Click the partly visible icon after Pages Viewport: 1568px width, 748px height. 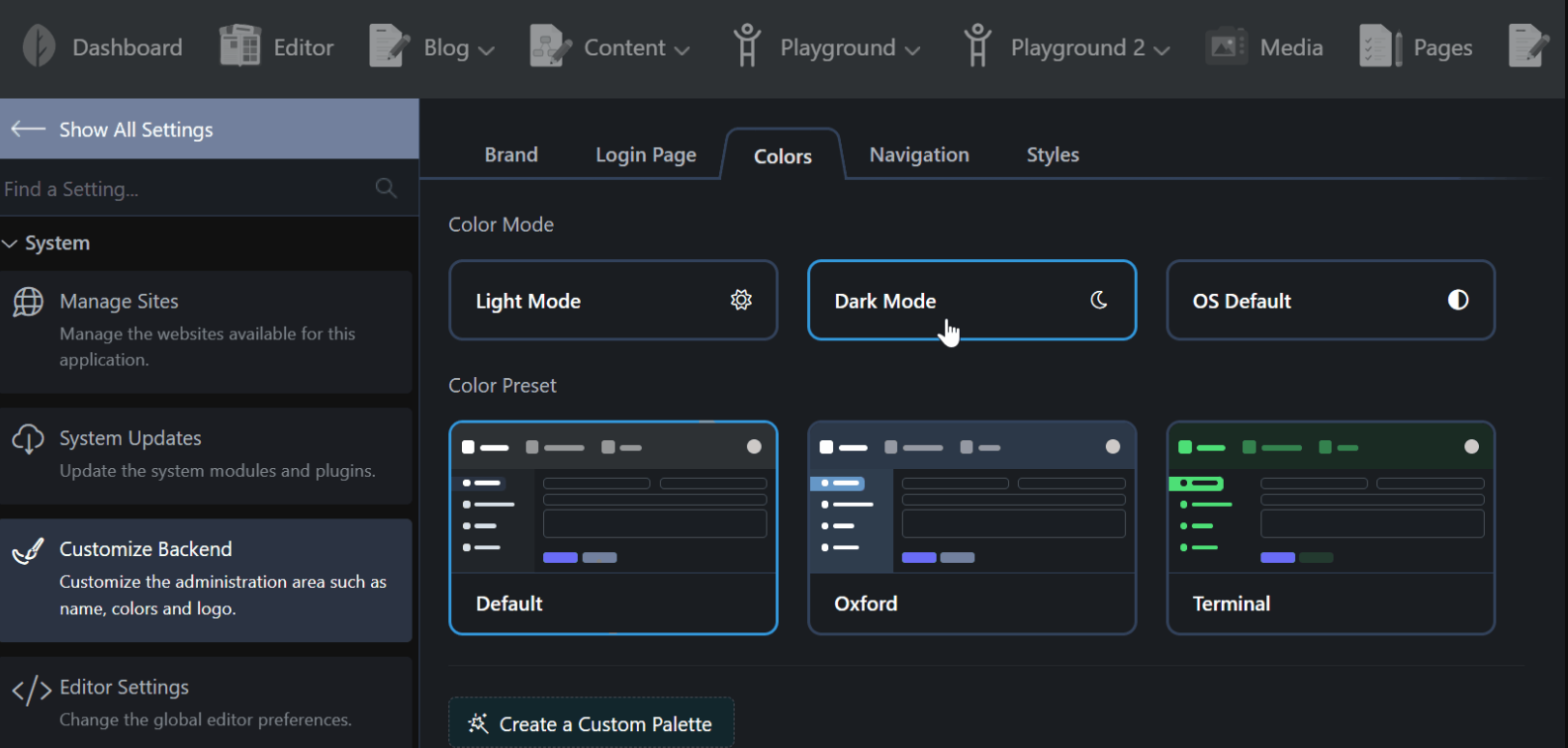pyautogui.click(x=1528, y=47)
